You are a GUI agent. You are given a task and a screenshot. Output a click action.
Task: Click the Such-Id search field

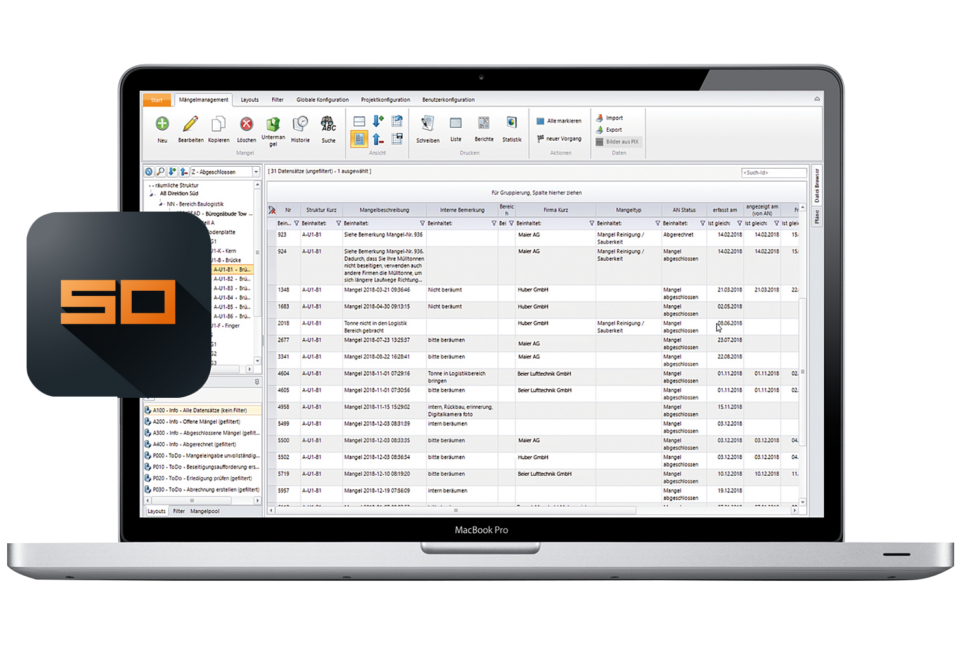pos(773,173)
